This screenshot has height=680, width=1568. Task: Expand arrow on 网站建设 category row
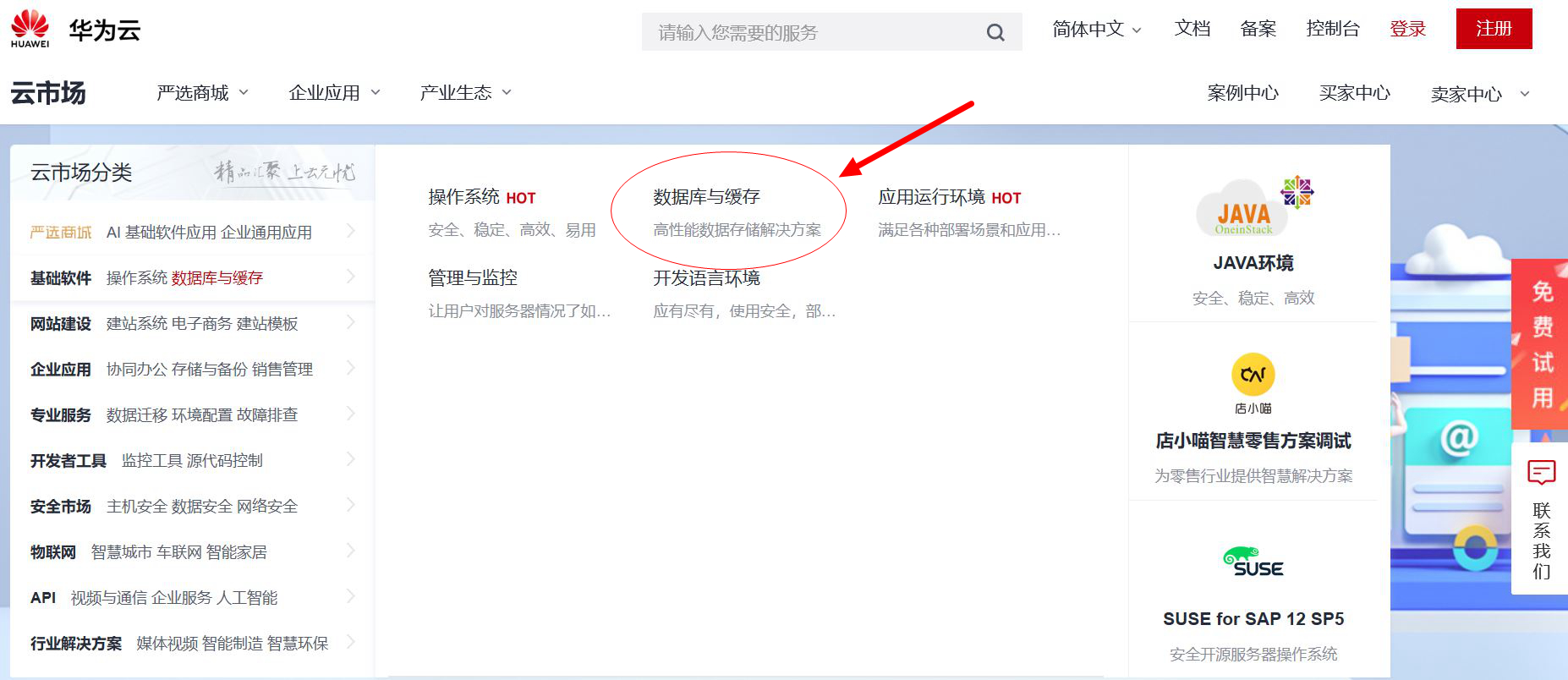pyautogui.click(x=351, y=322)
